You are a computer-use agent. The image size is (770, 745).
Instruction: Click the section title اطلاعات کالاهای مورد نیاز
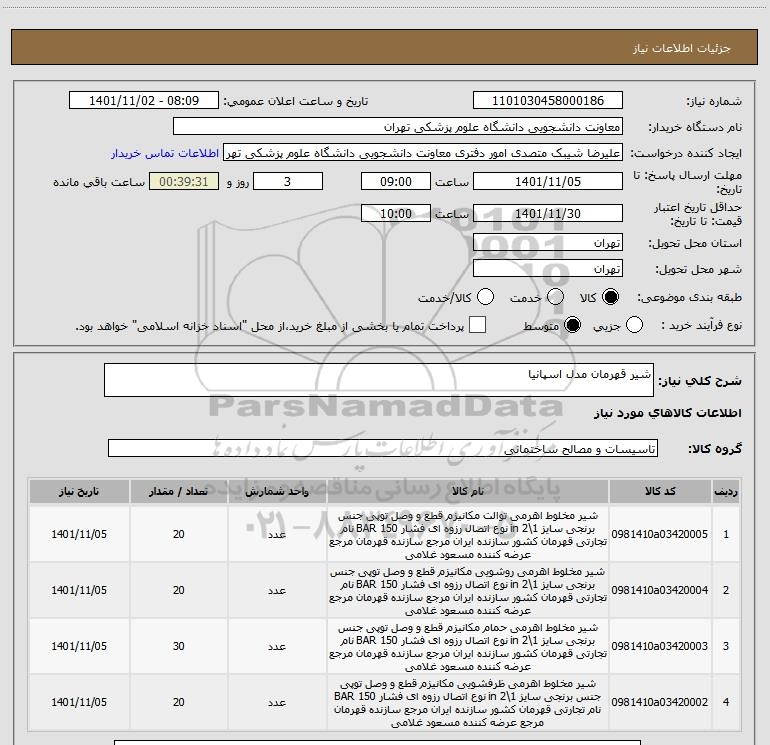coord(668,413)
